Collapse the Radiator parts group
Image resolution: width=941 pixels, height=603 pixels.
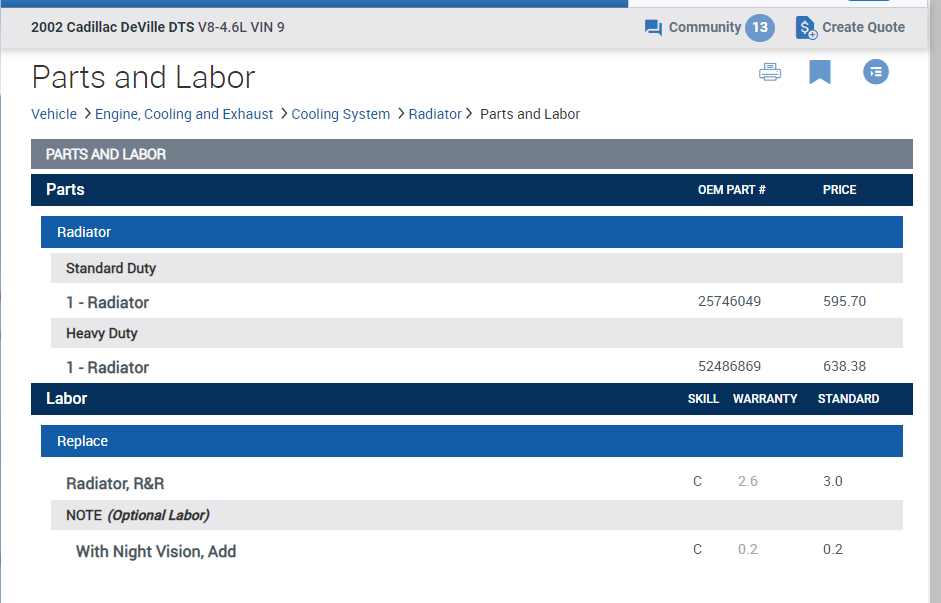472,232
